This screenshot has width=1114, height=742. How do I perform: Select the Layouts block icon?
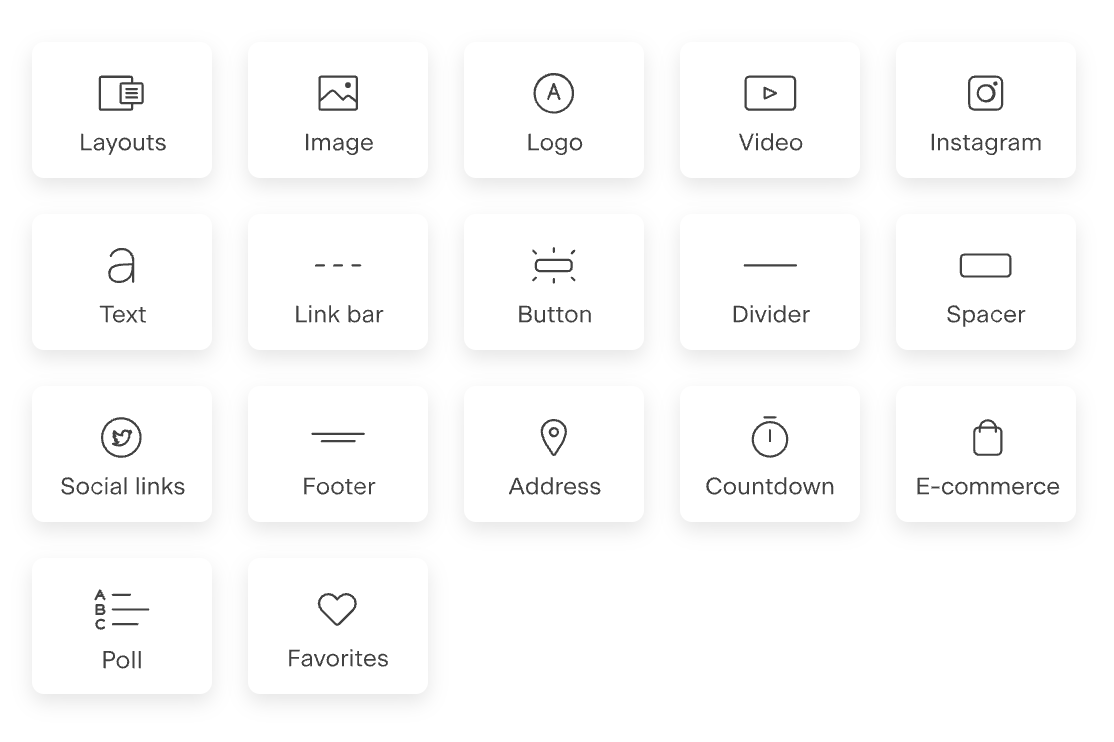pyautogui.click(x=121, y=93)
